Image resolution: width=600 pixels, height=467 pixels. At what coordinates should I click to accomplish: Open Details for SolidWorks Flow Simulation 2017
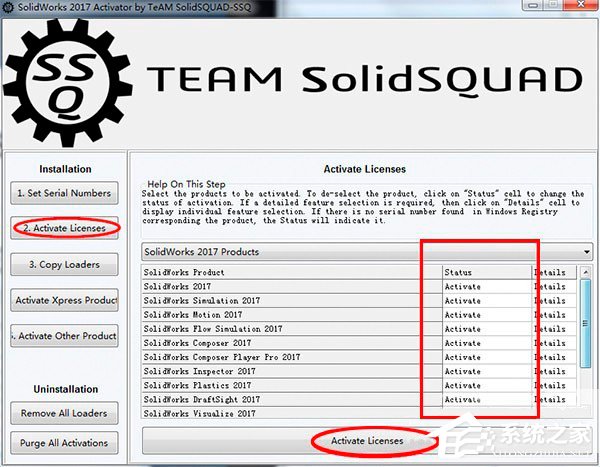pyautogui.click(x=554, y=329)
